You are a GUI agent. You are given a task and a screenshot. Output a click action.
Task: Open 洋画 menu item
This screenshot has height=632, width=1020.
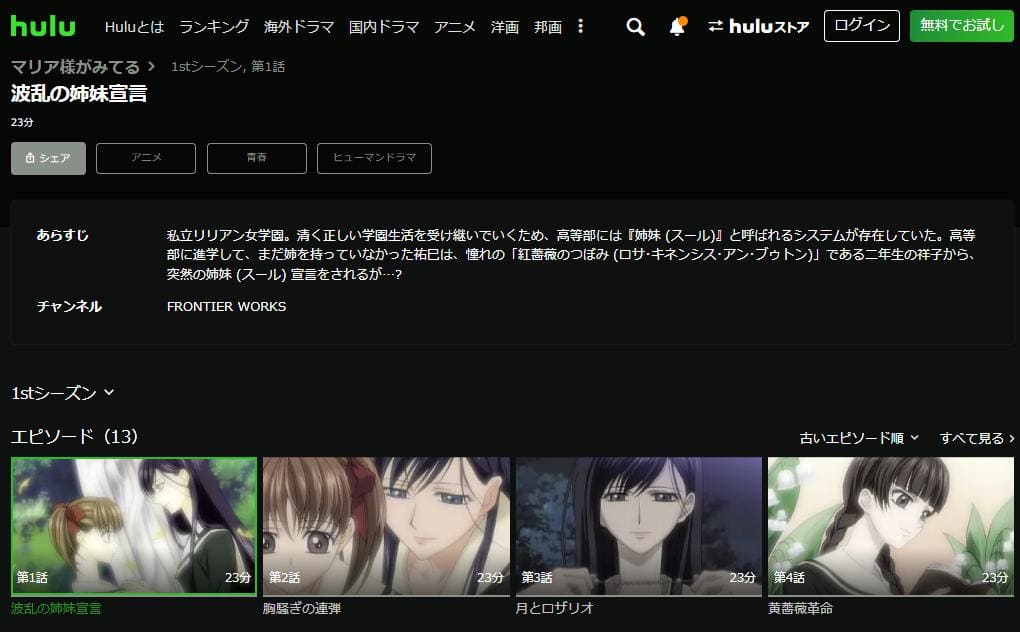(505, 27)
